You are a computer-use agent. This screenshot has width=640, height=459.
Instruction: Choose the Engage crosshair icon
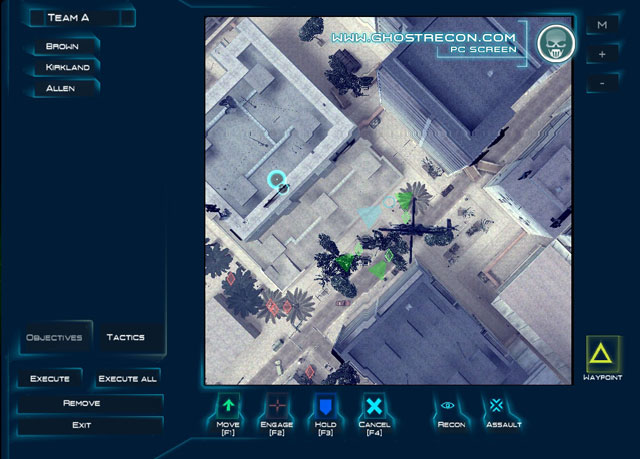pyautogui.click(x=277, y=406)
